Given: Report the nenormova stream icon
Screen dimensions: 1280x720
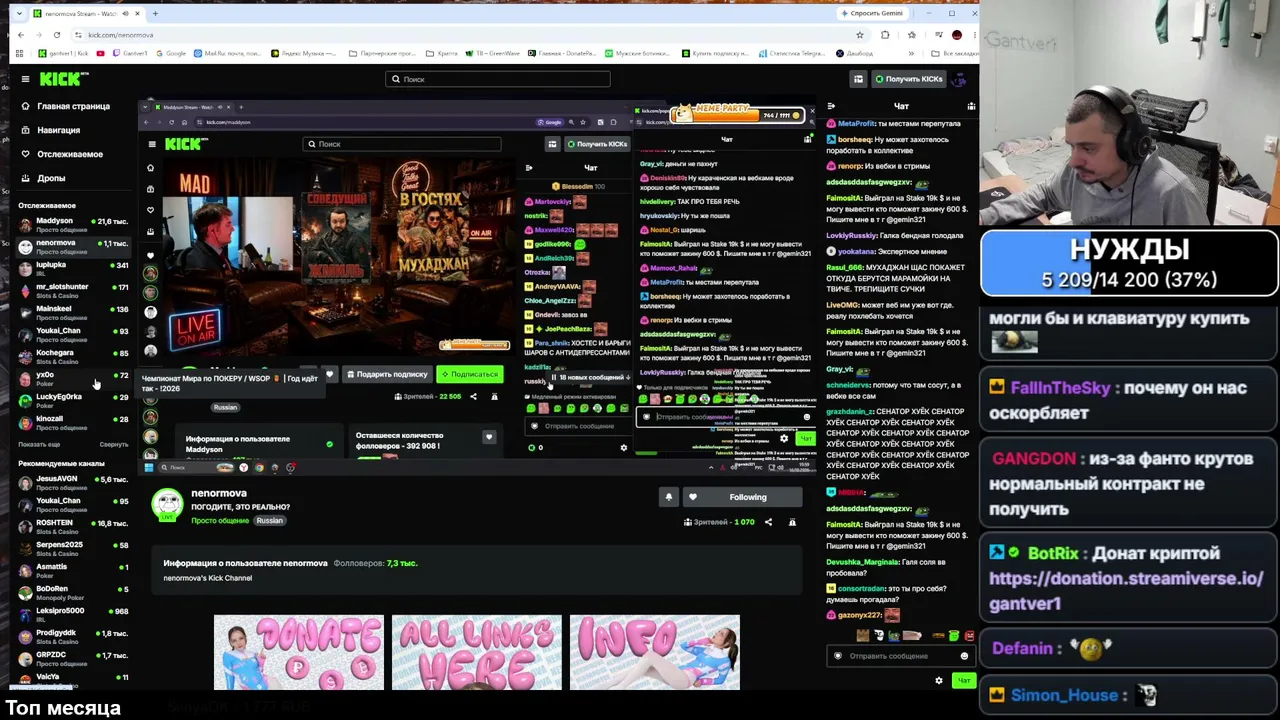Looking at the screenshot, I should click(x=792, y=522).
